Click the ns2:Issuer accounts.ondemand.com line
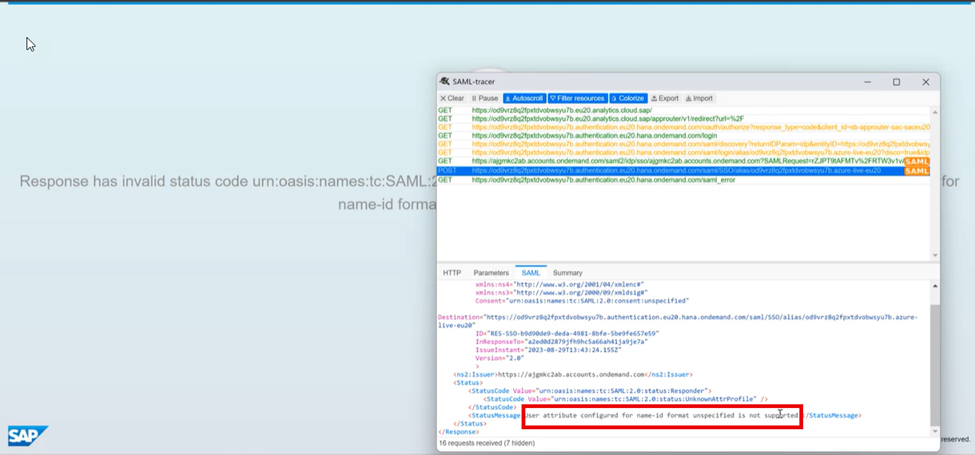This screenshot has height=455, width=975. (x=573, y=375)
